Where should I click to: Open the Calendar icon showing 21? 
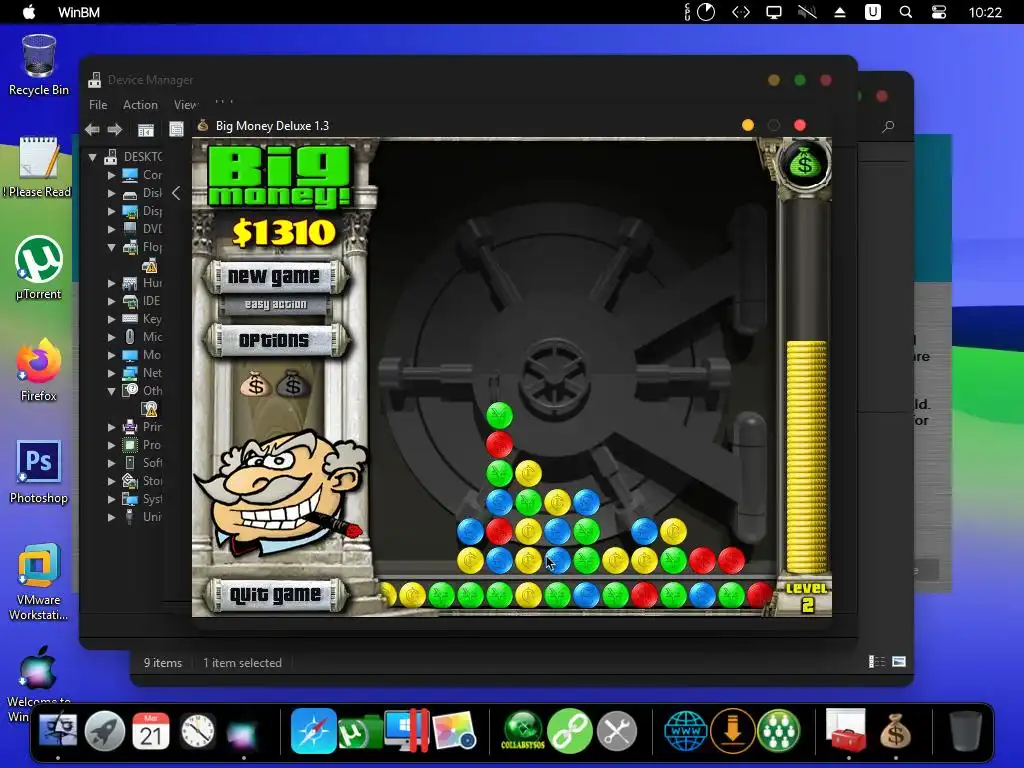pos(151,731)
